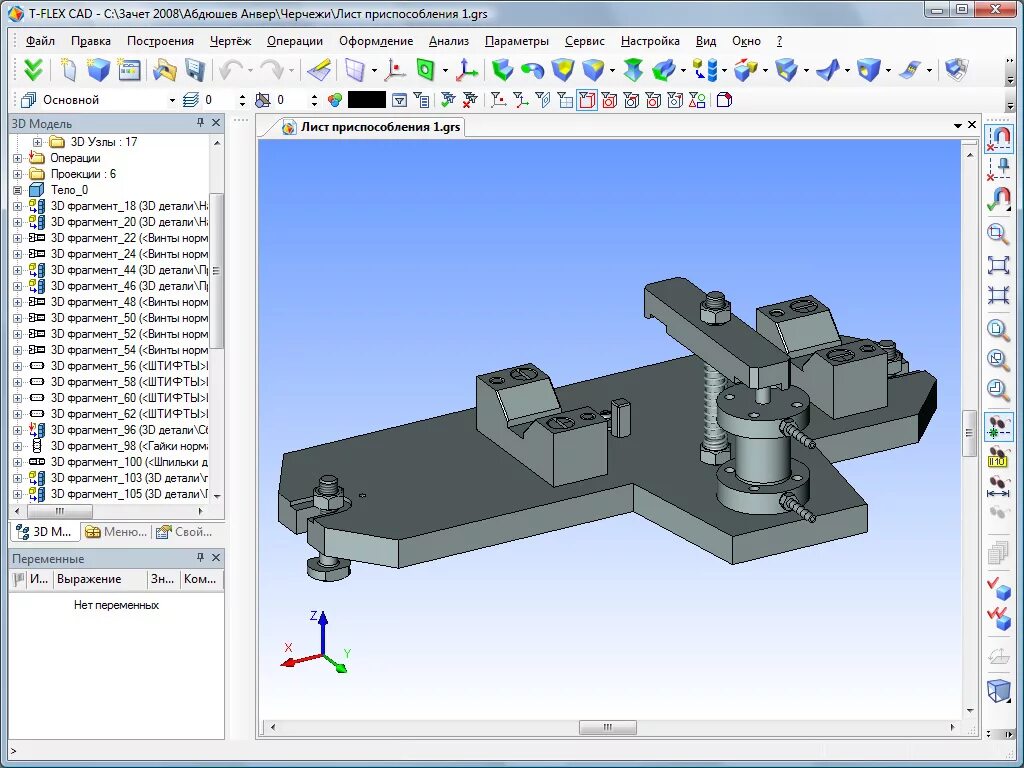Click the Ком... column header in Переменные
1024x768 pixels.
(201, 579)
